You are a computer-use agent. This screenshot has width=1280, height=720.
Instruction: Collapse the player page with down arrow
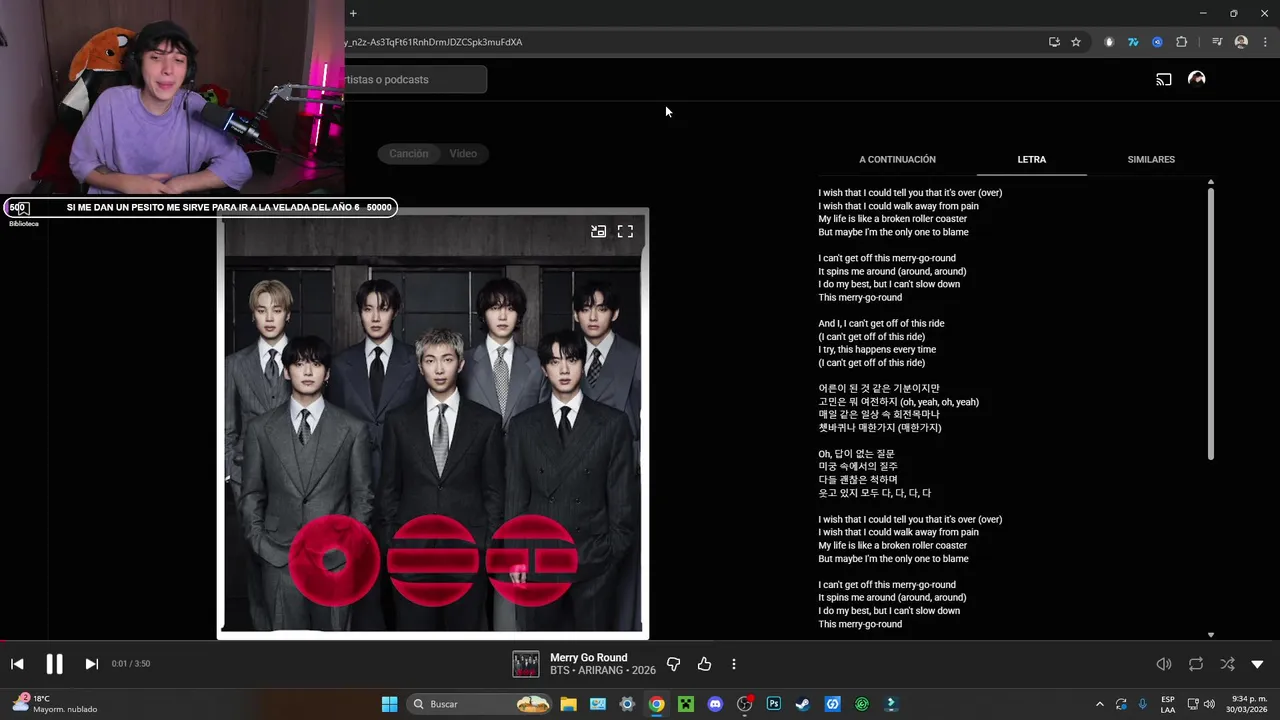[1258, 664]
